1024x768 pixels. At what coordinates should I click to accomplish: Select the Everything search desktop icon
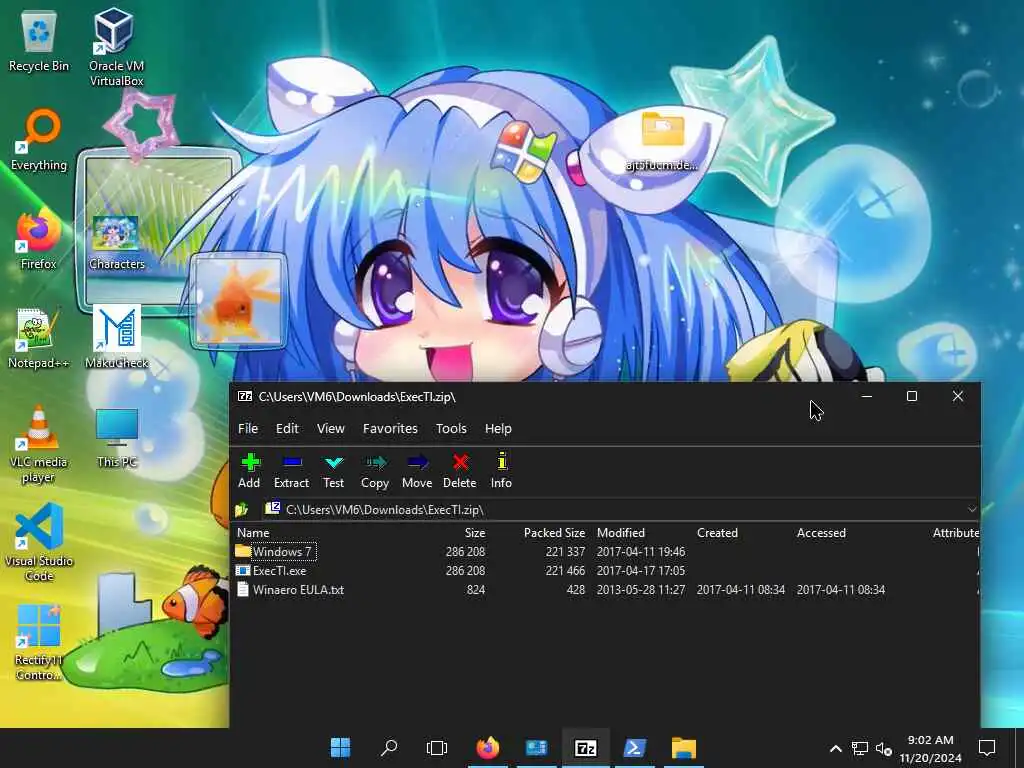39,140
